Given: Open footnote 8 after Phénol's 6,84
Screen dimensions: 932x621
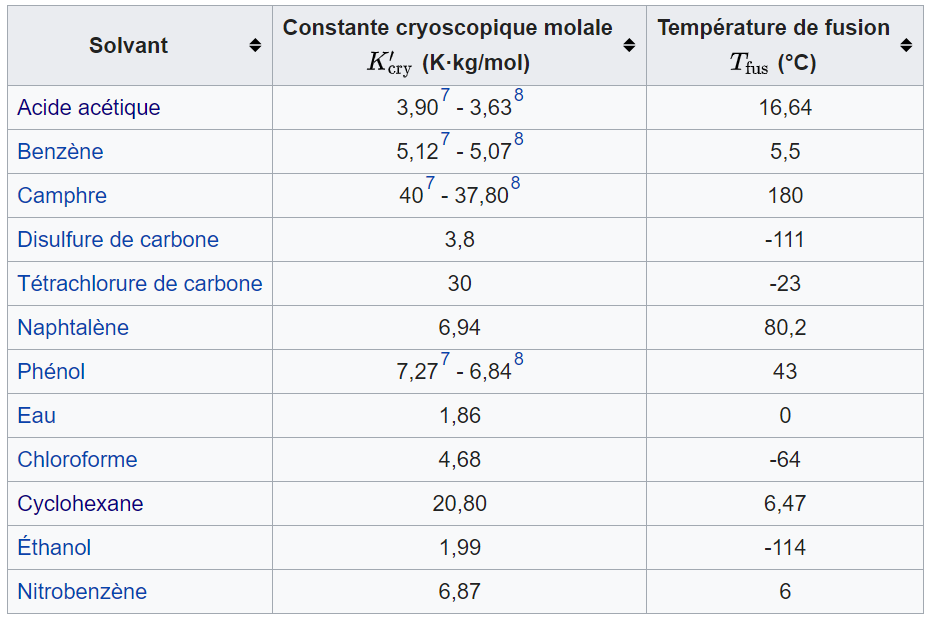Looking at the screenshot, I should click(518, 360).
